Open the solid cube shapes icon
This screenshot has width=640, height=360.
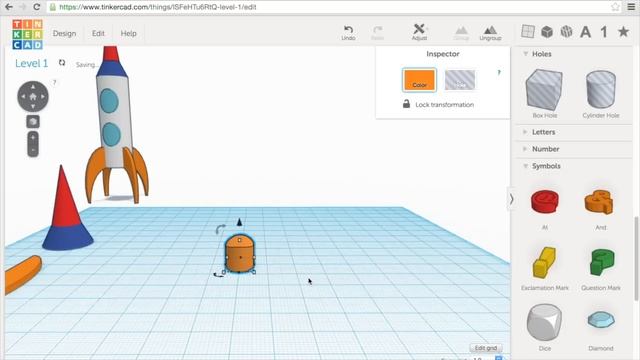click(547, 31)
